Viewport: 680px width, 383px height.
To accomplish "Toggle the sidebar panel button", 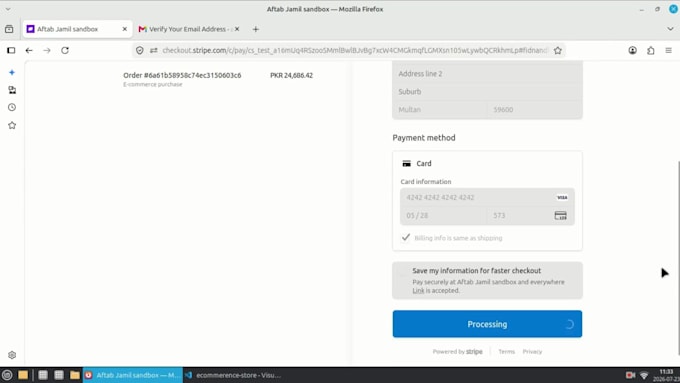I will [11, 50].
